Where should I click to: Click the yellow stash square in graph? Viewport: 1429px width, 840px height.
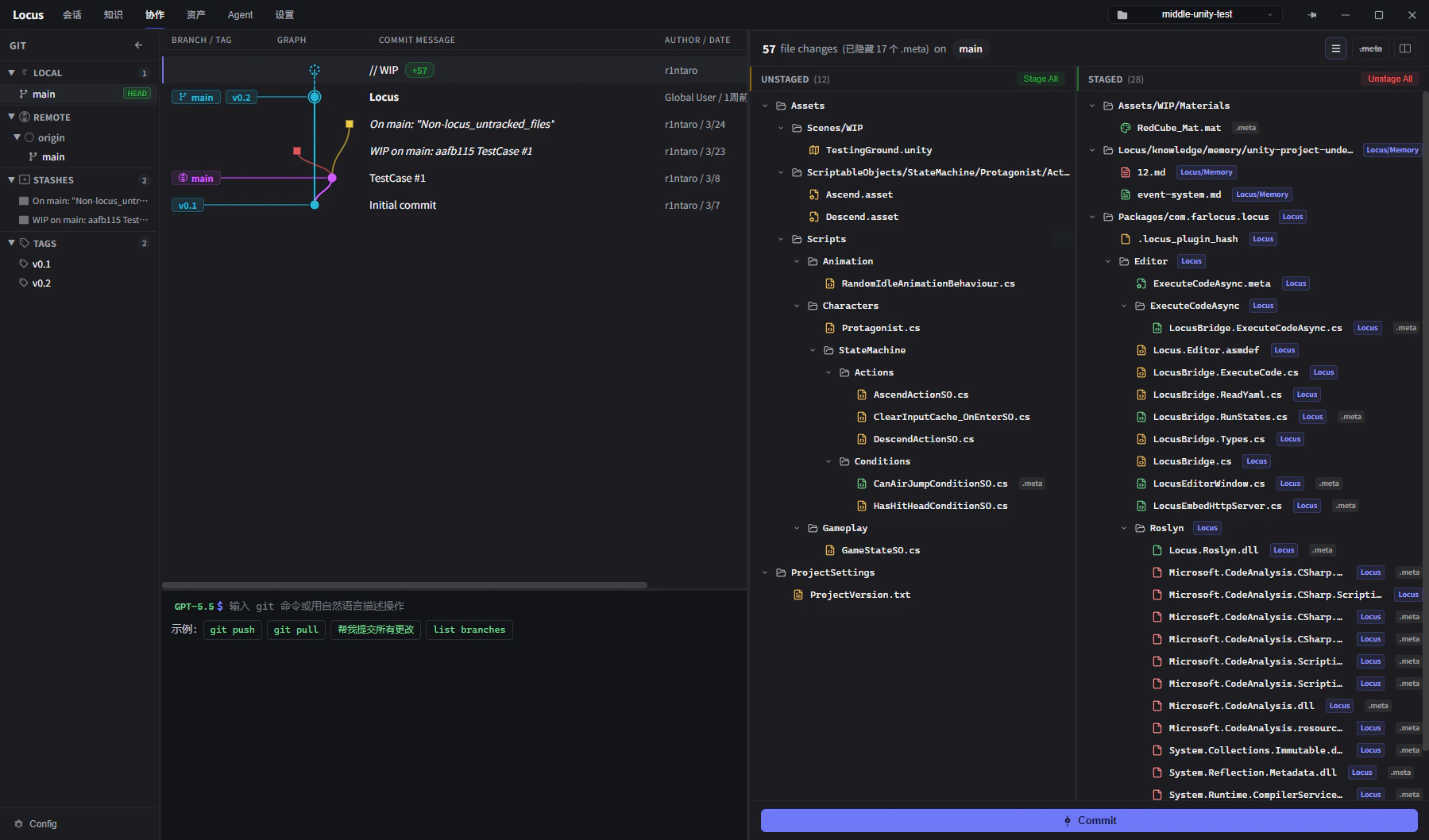click(x=349, y=124)
